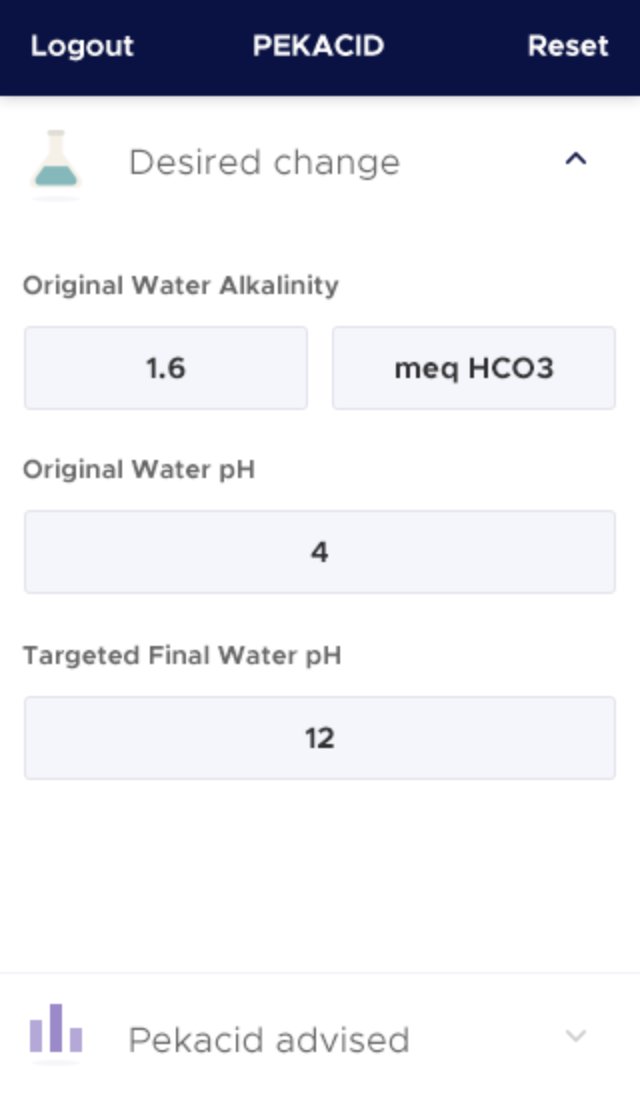The height and width of the screenshot is (1100, 640).
Task: Log out using the Logout button
Action: [x=82, y=46]
